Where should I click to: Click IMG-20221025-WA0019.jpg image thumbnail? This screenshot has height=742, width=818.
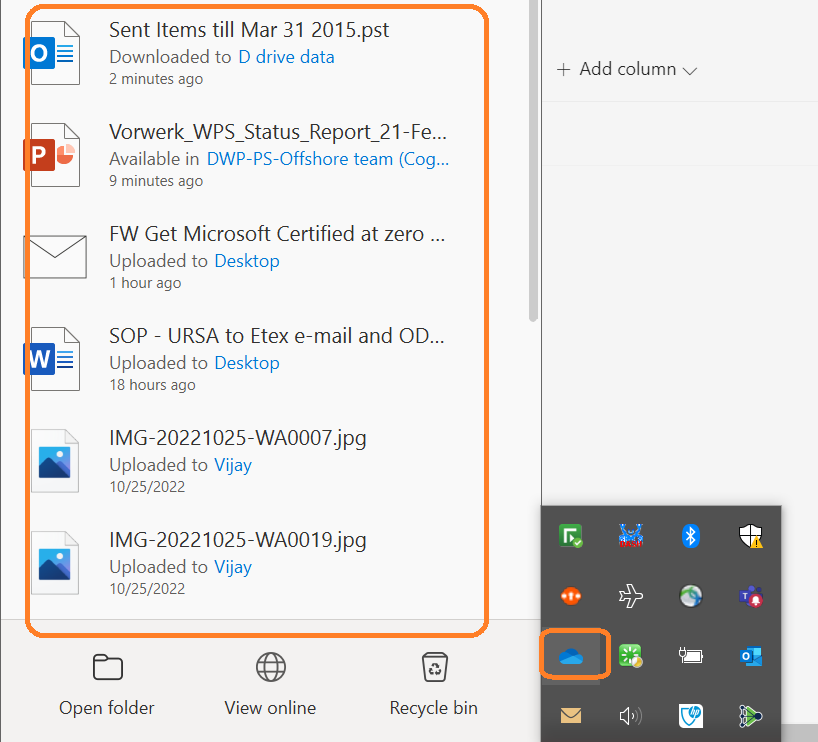click(x=53, y=563)
